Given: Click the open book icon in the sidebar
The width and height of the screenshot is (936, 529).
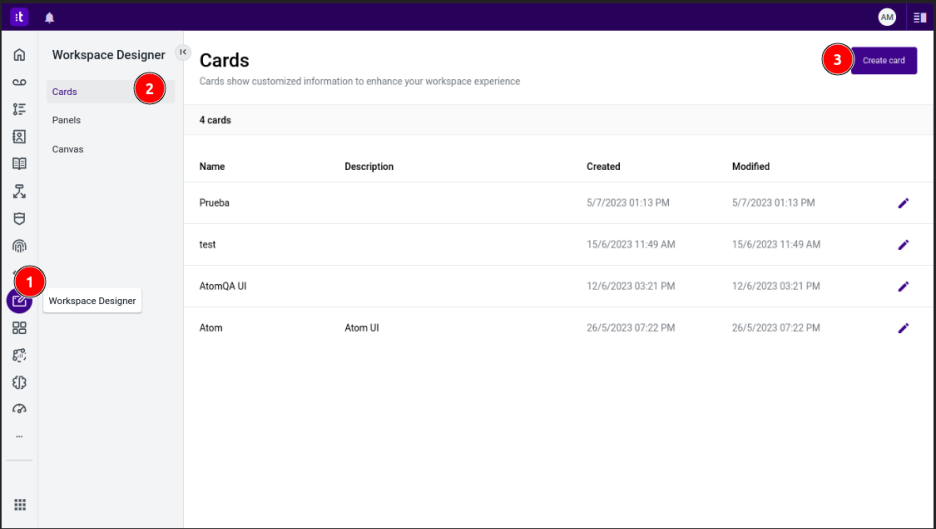Looking at the screenshot, I should (19, 164).
